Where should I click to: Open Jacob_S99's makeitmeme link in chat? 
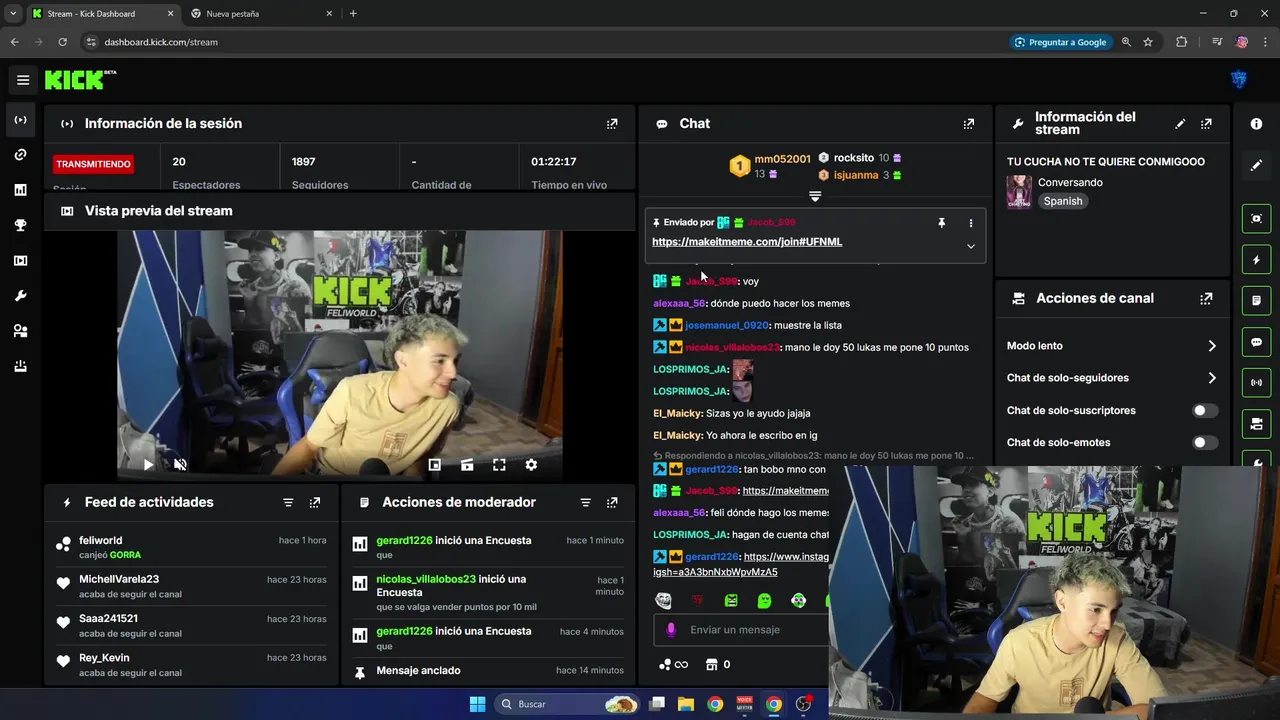[786, 491]
